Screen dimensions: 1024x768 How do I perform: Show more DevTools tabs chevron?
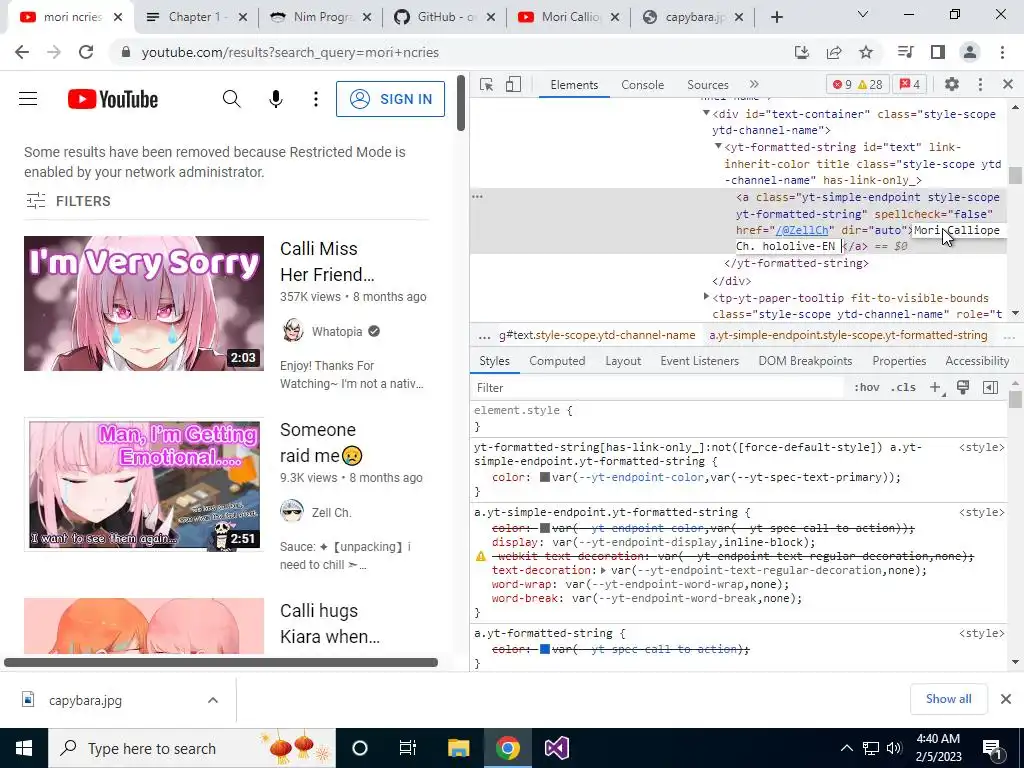(x=754, y=84)
